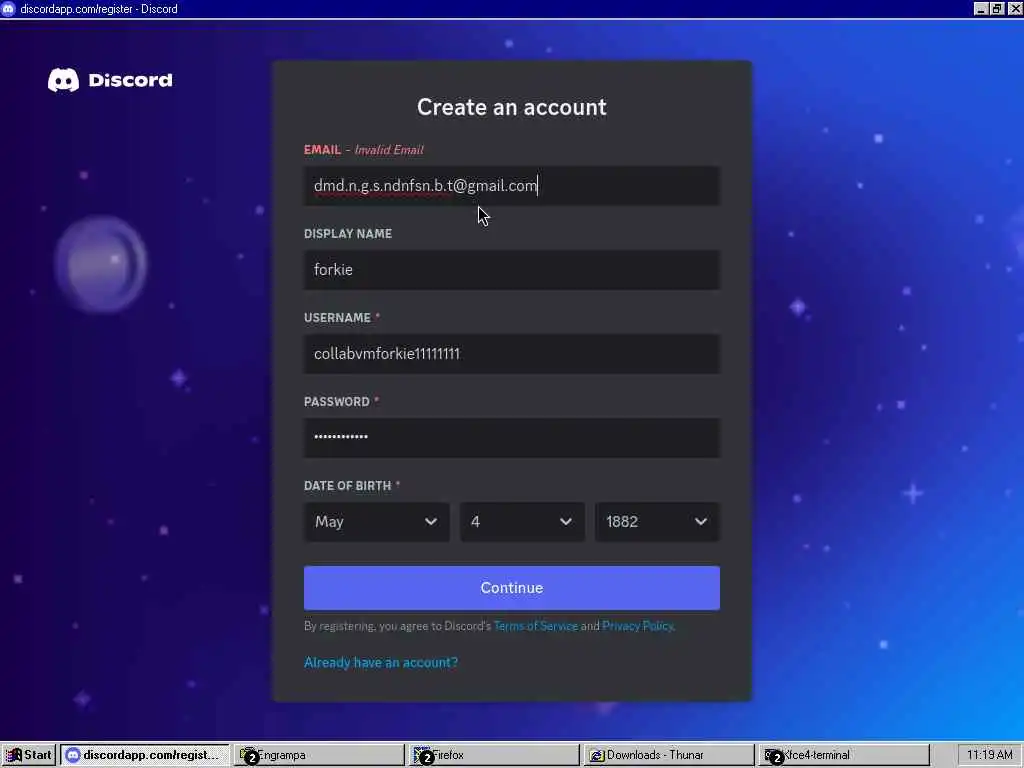
Task: Close the Discord window
Action: pyautogui.click(x=1015, y=8)
